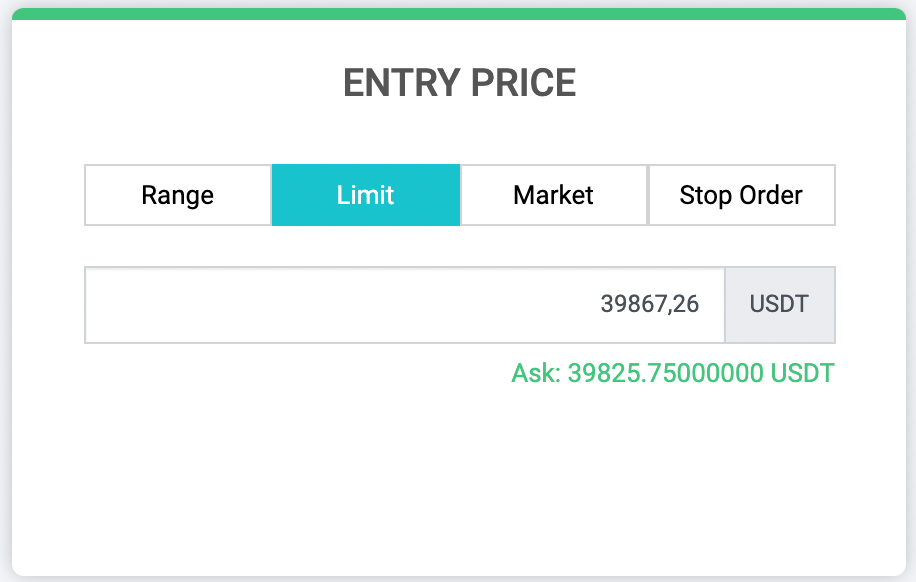This screenshot has width=916, height=582.
Task: Click the USDT label beside the price
Action: (779, 304)
